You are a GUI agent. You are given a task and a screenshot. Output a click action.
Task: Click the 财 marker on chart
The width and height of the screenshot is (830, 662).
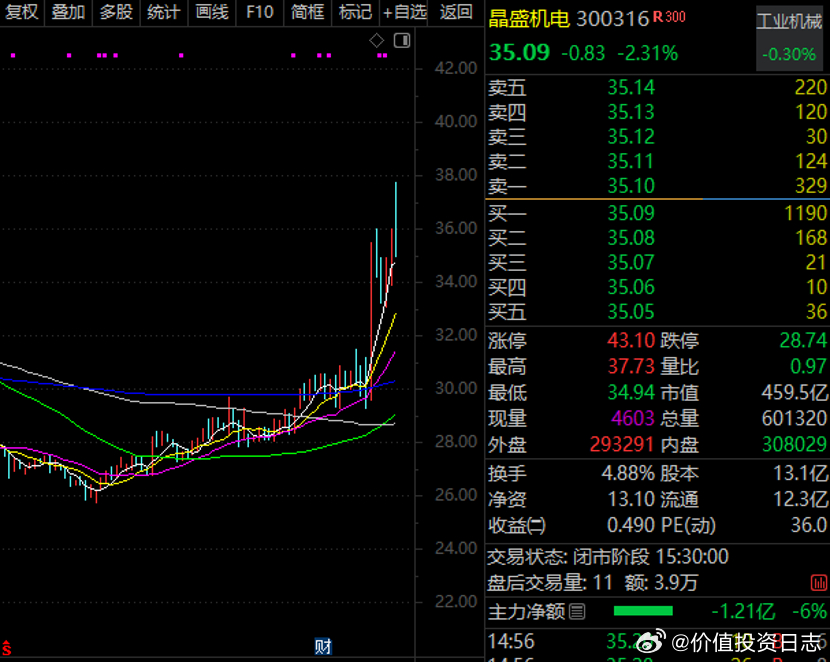(323, 647)
